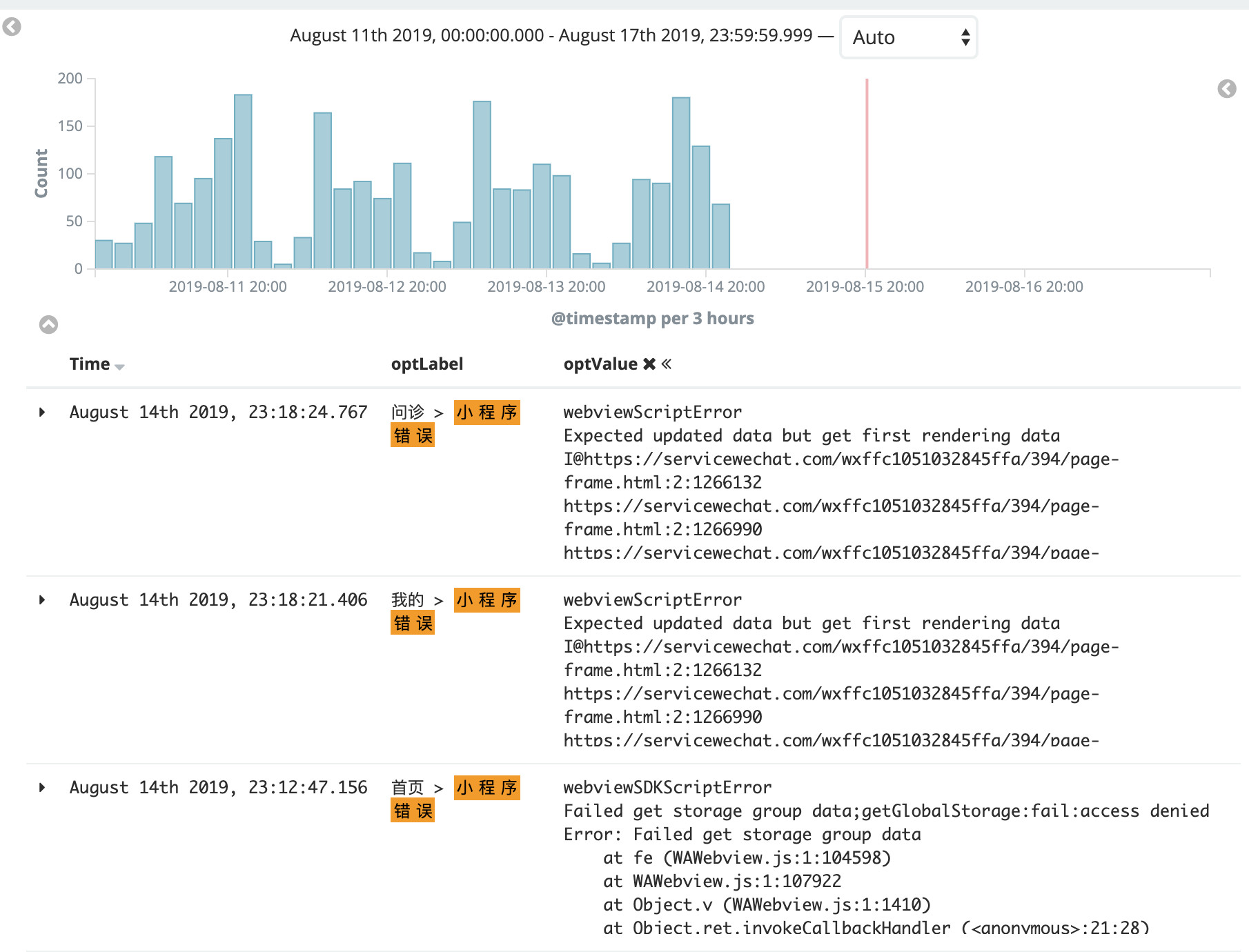Select the tall bar before 2019-08-14 20:00

coord(681,183)
